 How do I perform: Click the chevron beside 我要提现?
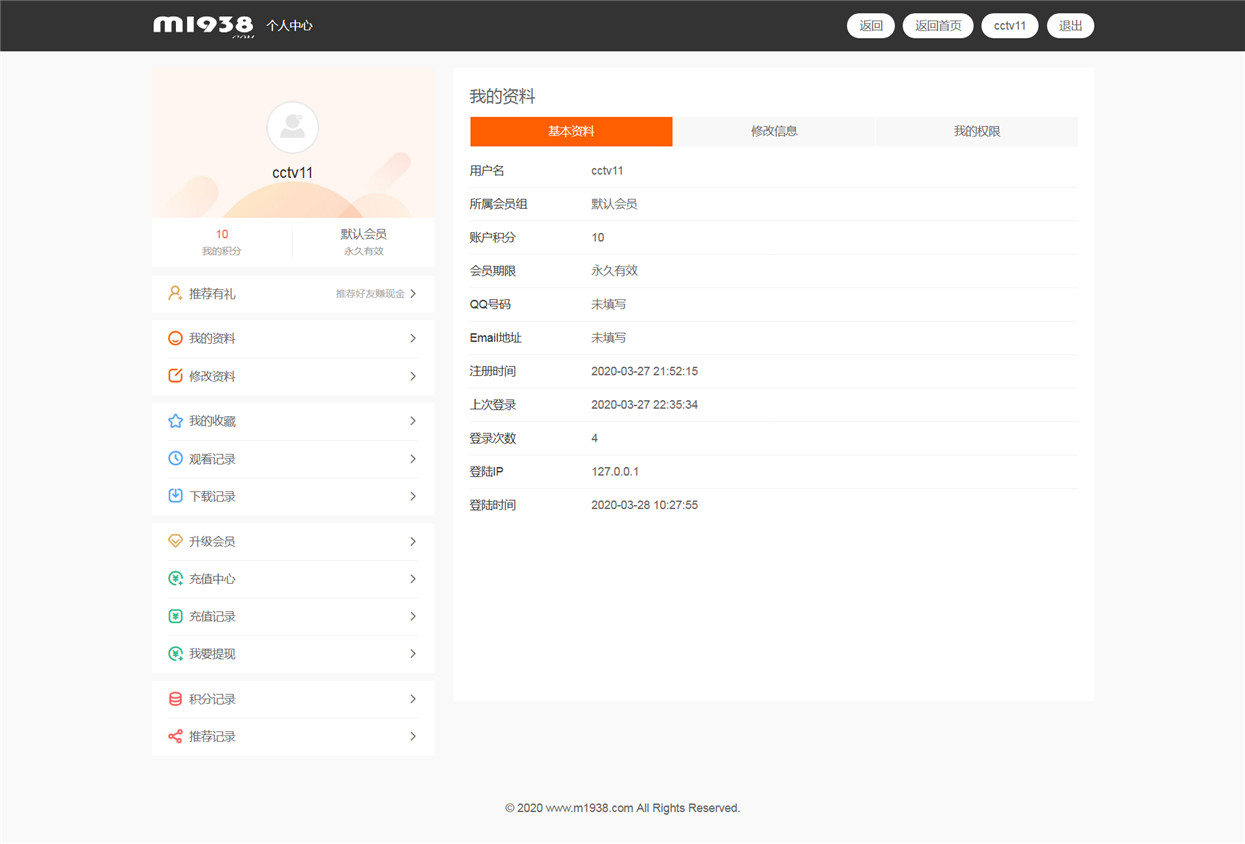pyautogui.click(x=413, y=654)
